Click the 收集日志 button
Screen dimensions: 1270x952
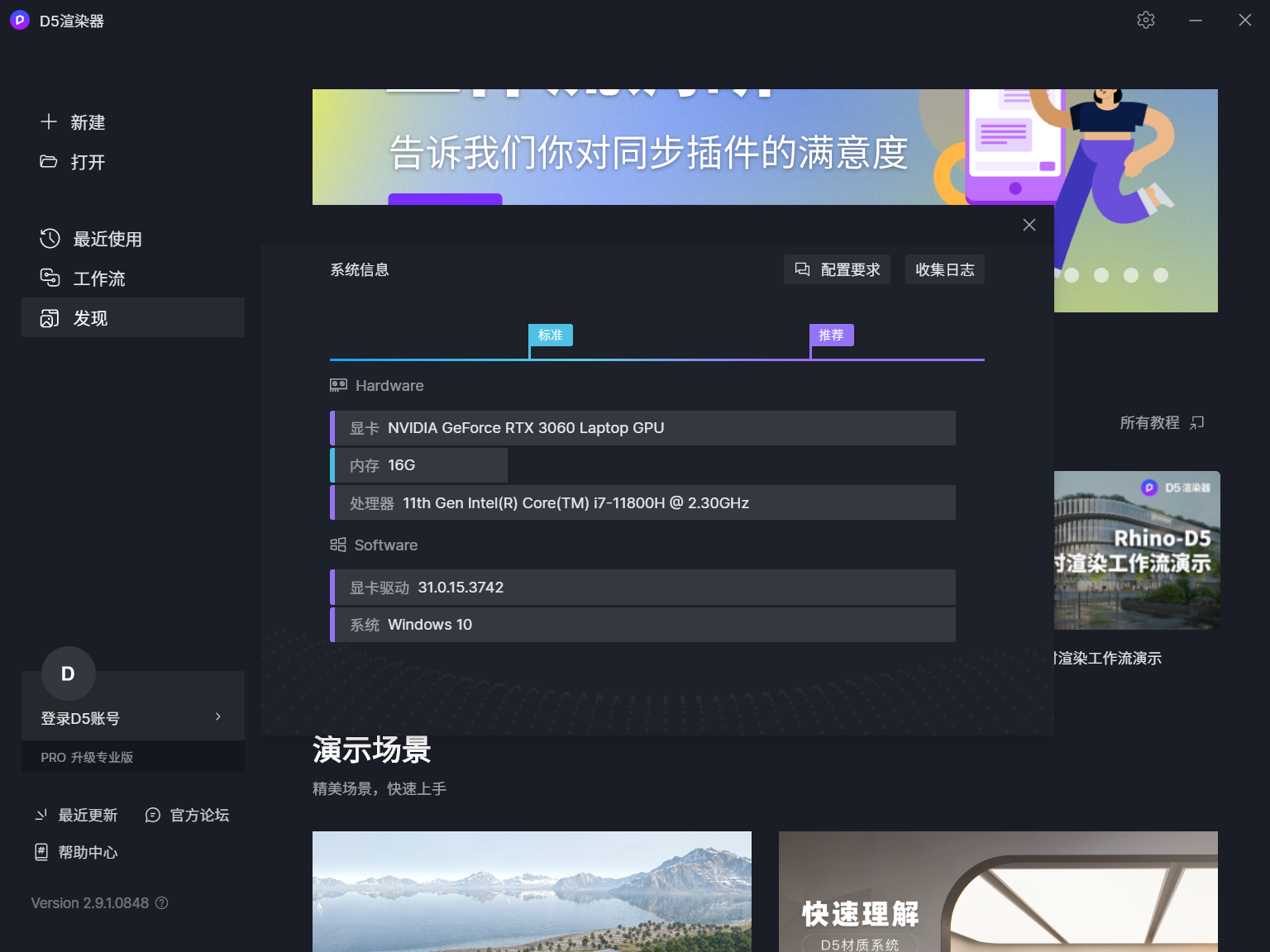pos(945,269)
